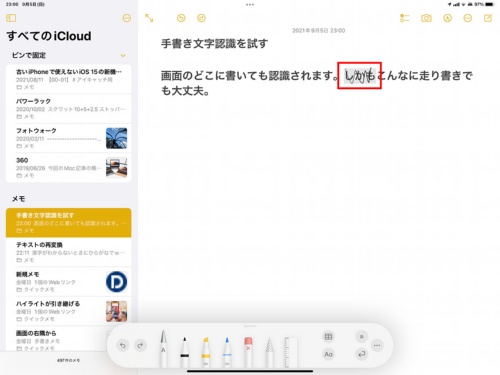
Task: Open the 新規メモ note
Action: pos(69,282)
